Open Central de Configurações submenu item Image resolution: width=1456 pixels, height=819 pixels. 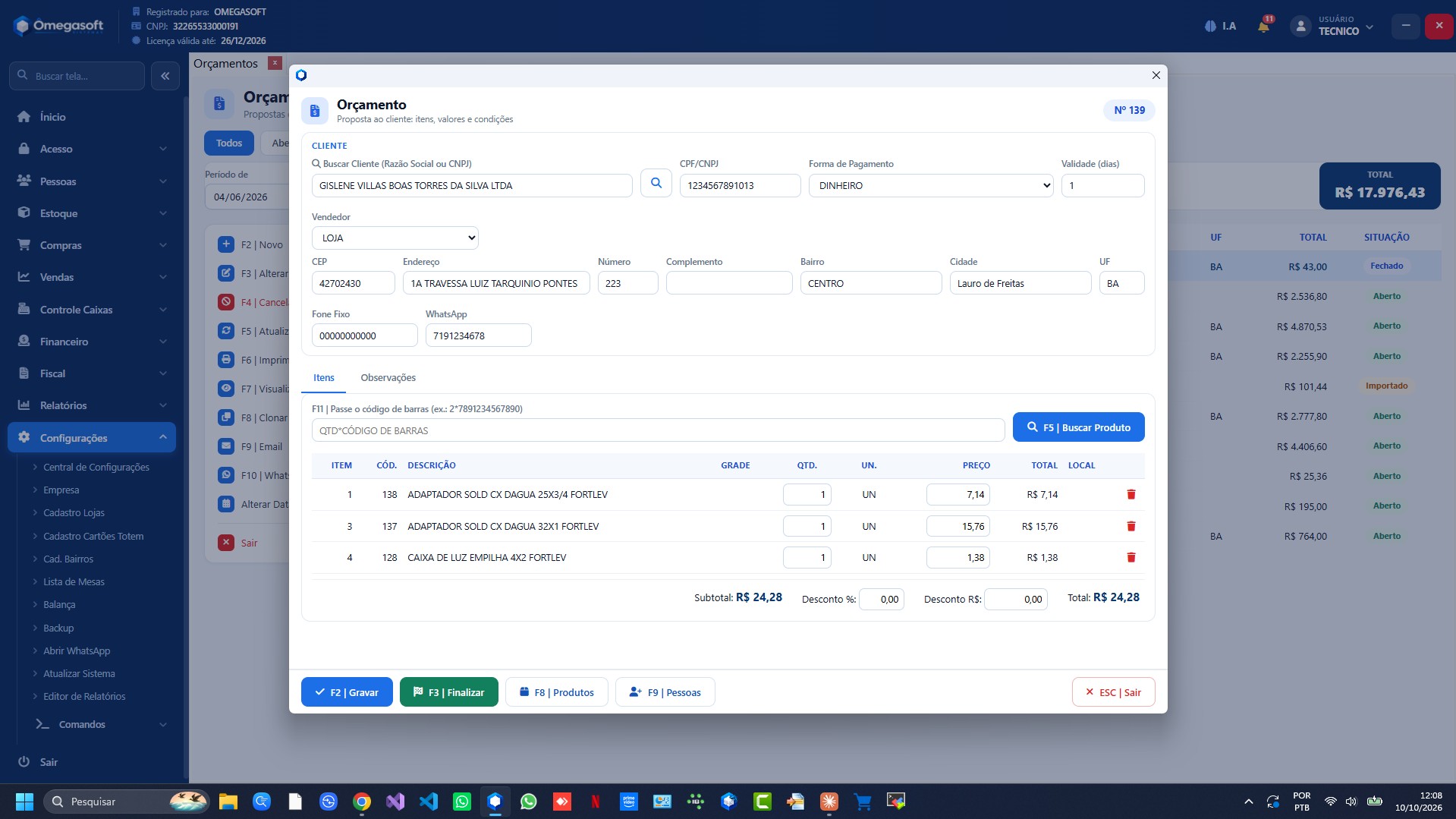coord(96,468)
